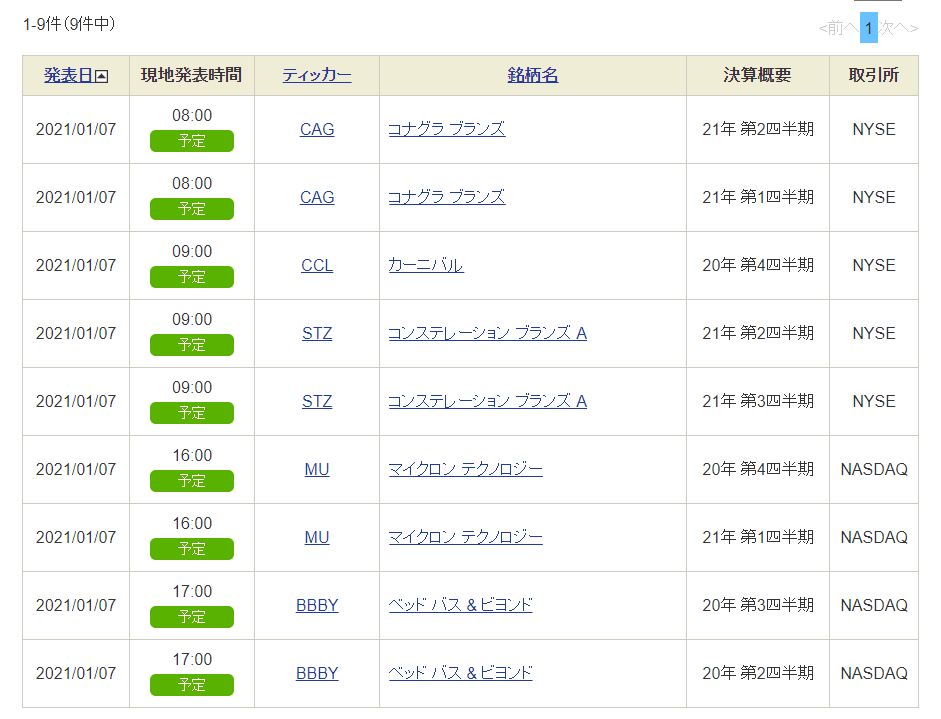Open MU ticker in 21年 第1四半期 row
941x719 pixels.
tap(317, 537)
